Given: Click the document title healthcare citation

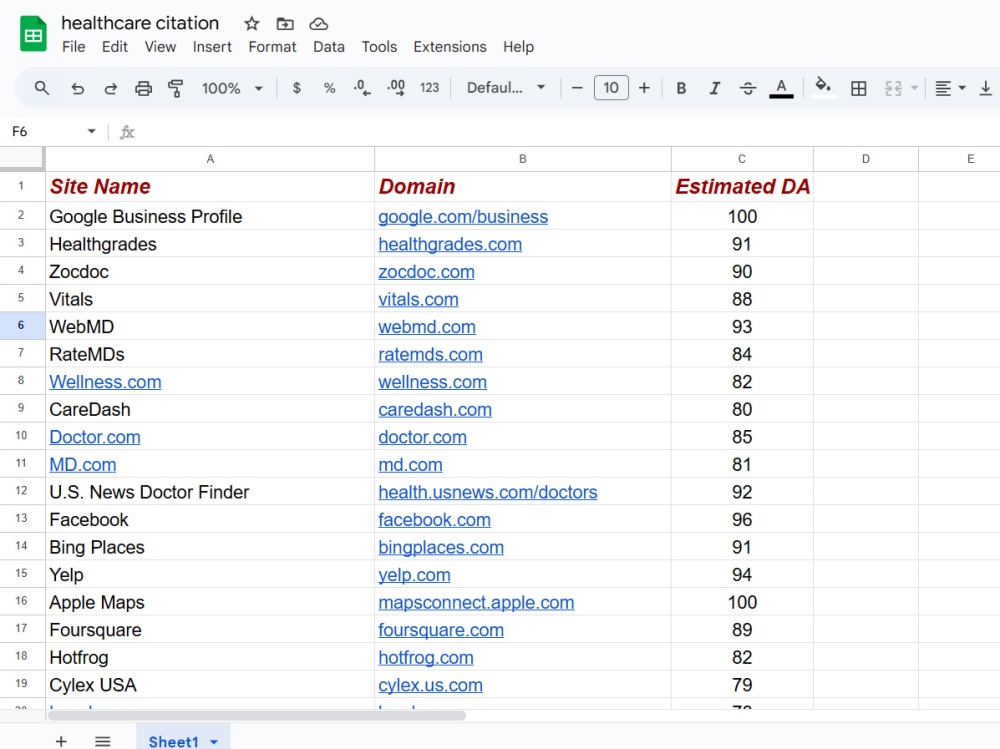Looking at the screenshot, I should point(140,23).
